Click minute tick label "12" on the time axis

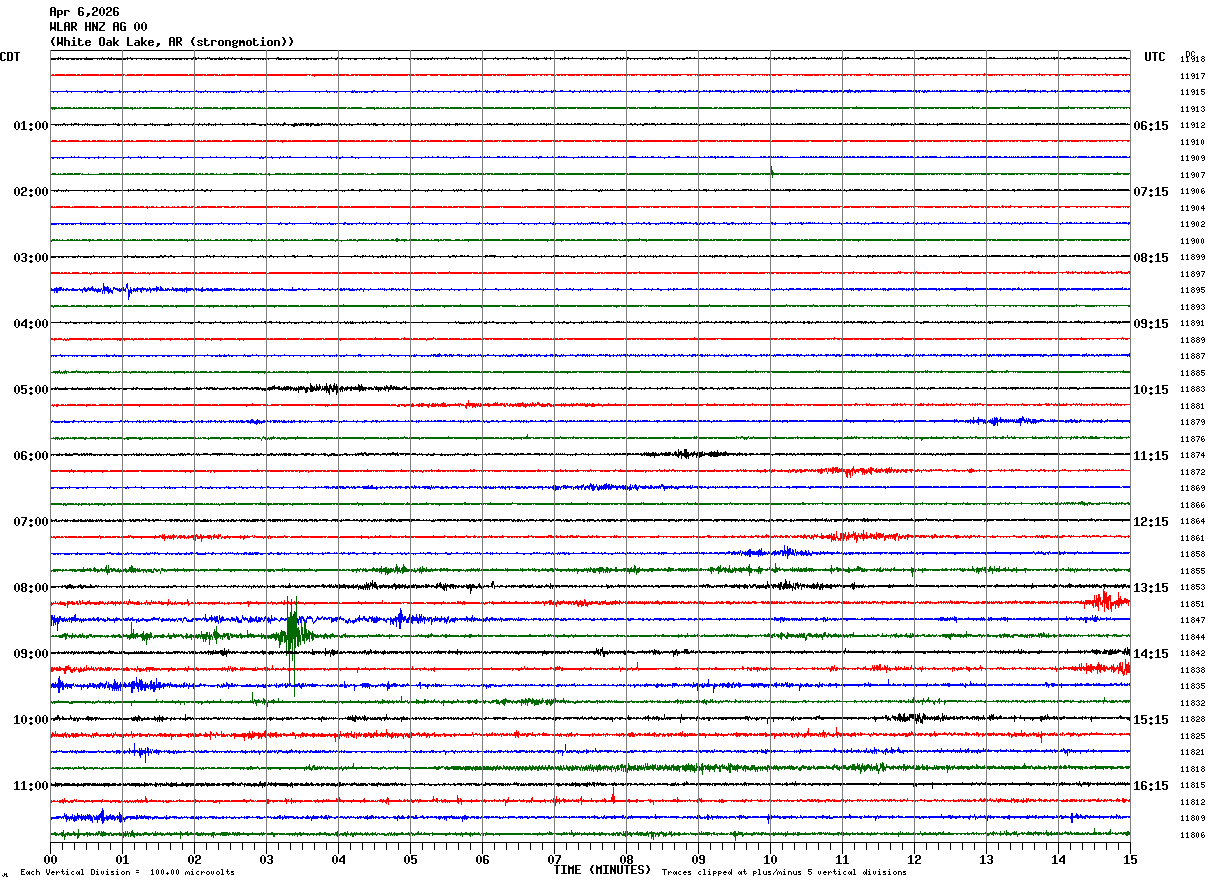pyautogui.click(x=914, y=860)
